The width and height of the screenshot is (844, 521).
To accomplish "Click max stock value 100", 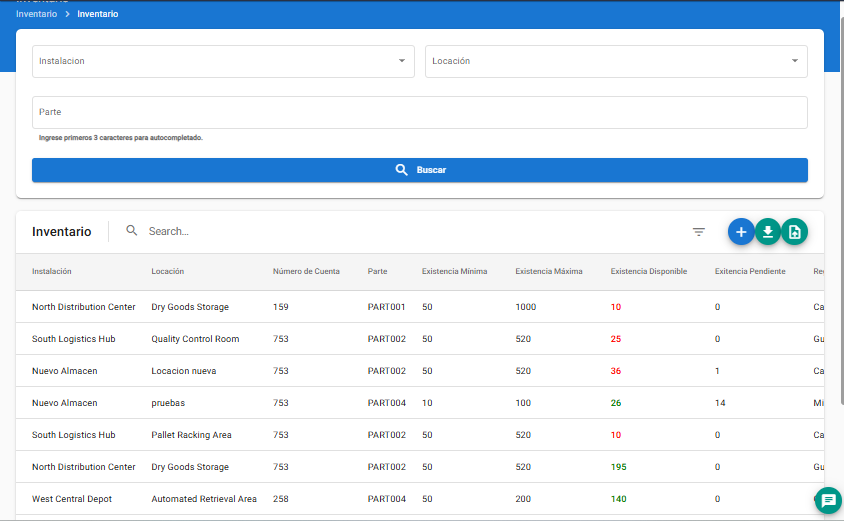I will (x=523, y=403).
